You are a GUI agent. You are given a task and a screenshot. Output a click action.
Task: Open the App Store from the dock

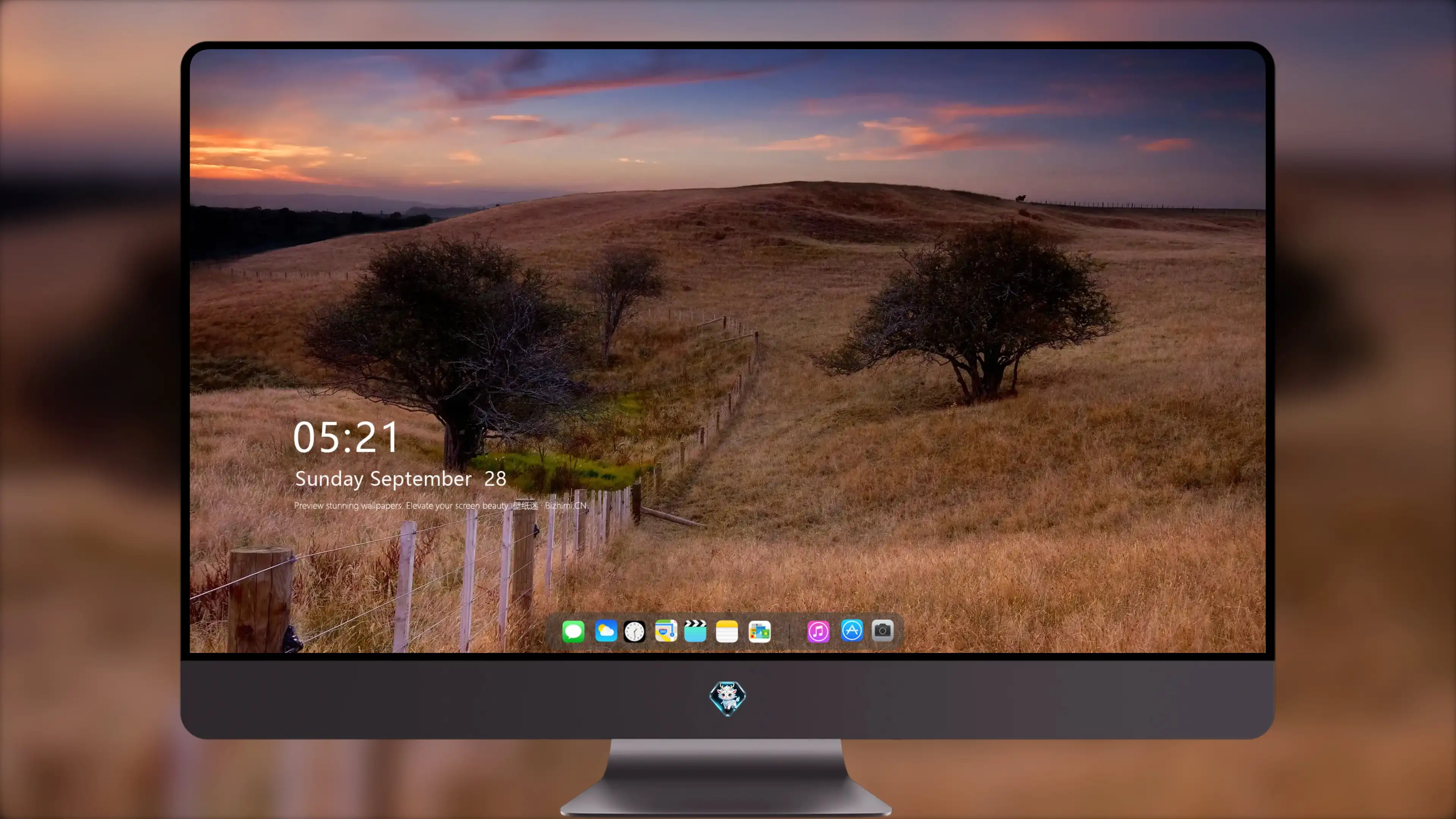[852, 631]
